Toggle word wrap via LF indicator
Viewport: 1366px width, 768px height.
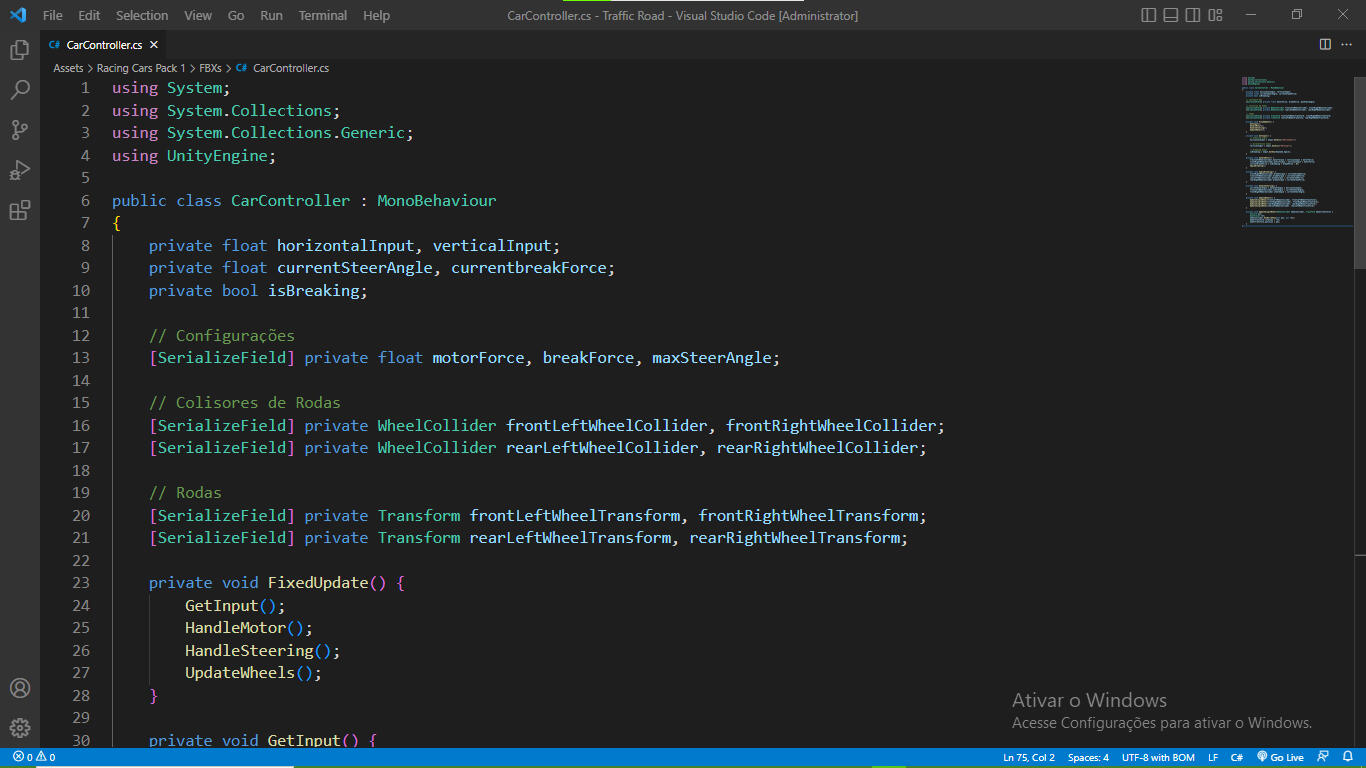tap(1211, 757)
